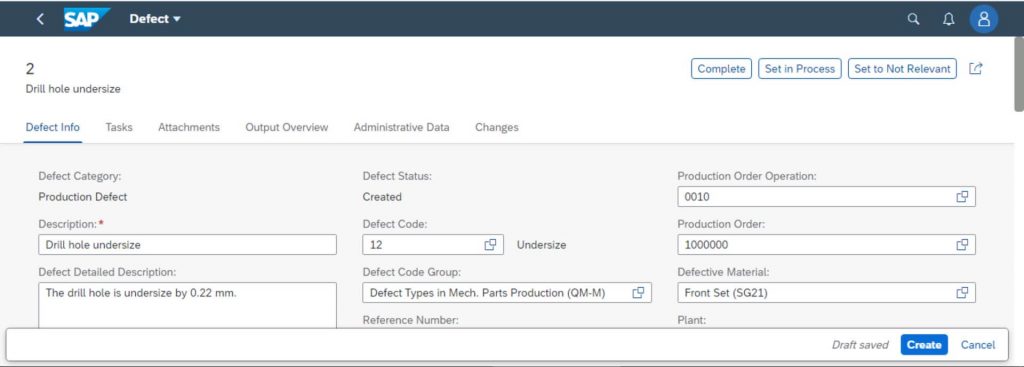Open value help for Defective Material
This screenshot has width=1024, height=367.
pyautogui.click(x=962, y=293)
